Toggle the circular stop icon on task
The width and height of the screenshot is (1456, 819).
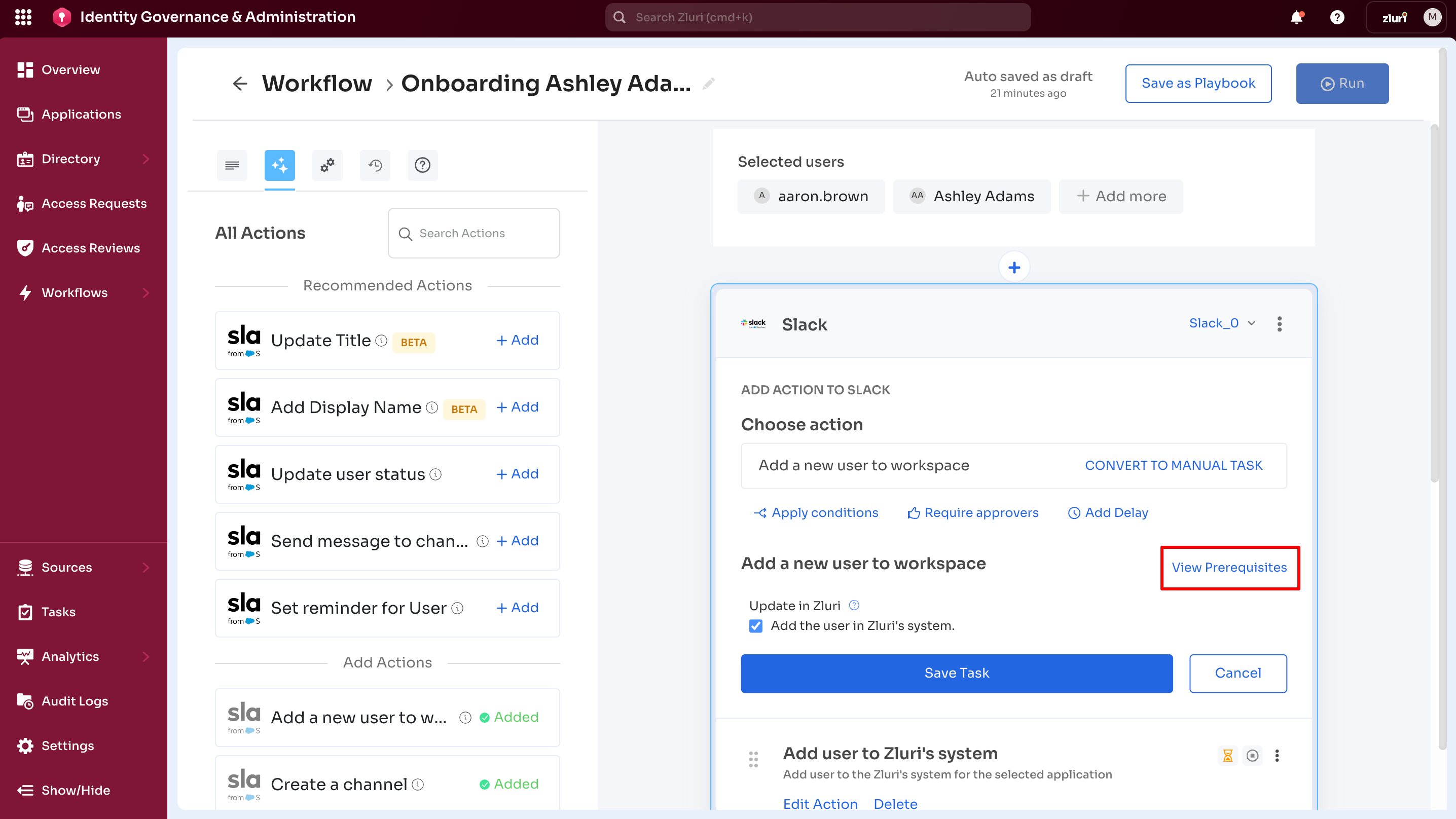(1253, 756)
